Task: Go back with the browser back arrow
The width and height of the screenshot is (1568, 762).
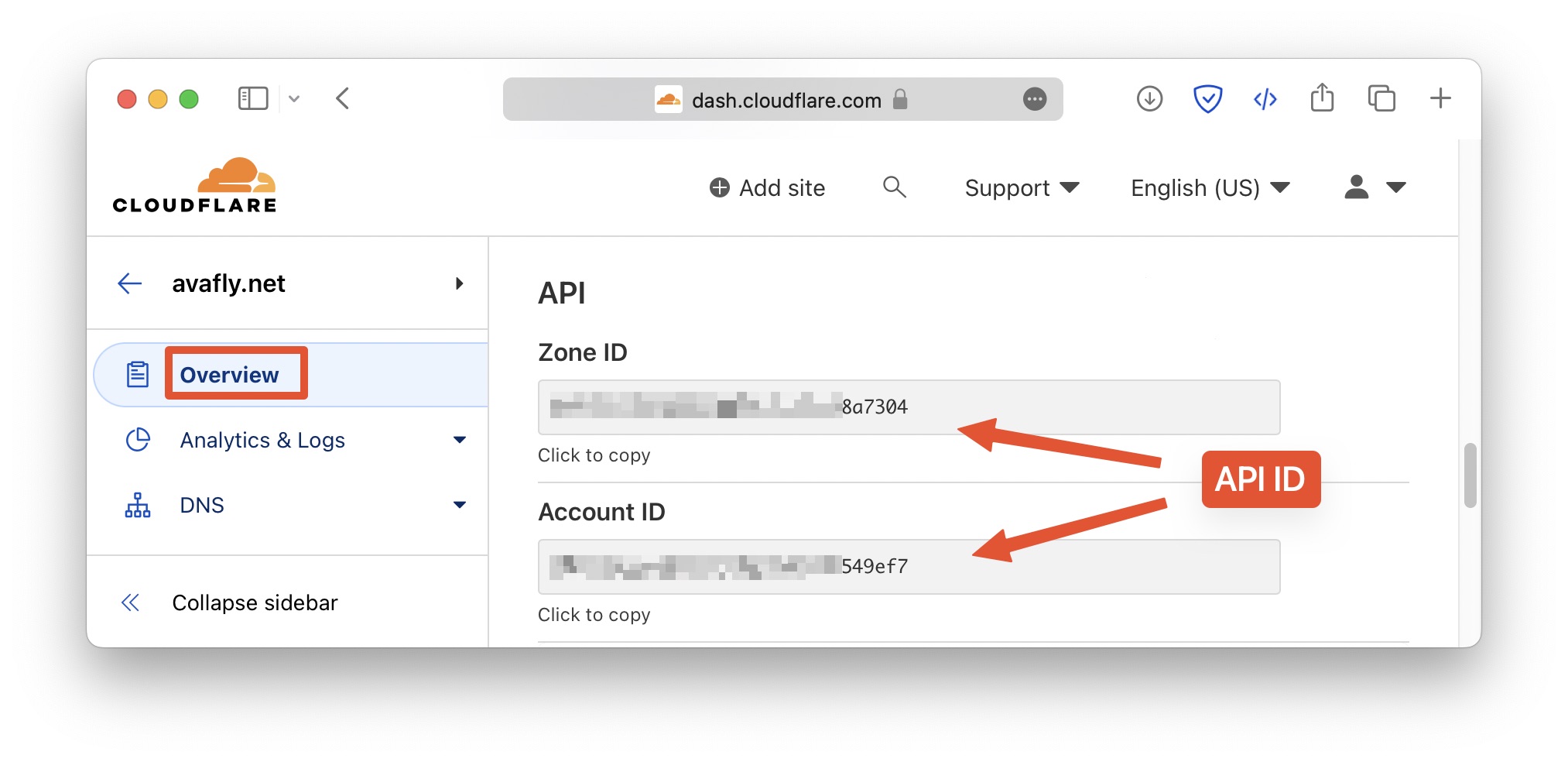Action: click(x=343, y=98)
